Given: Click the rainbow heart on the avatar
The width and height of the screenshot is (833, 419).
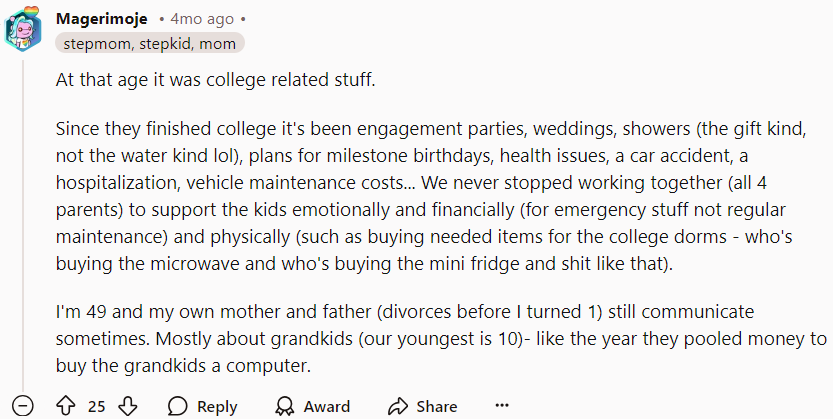Looking at the screenshot, I should pyautogui.click(x=31, y=11).
